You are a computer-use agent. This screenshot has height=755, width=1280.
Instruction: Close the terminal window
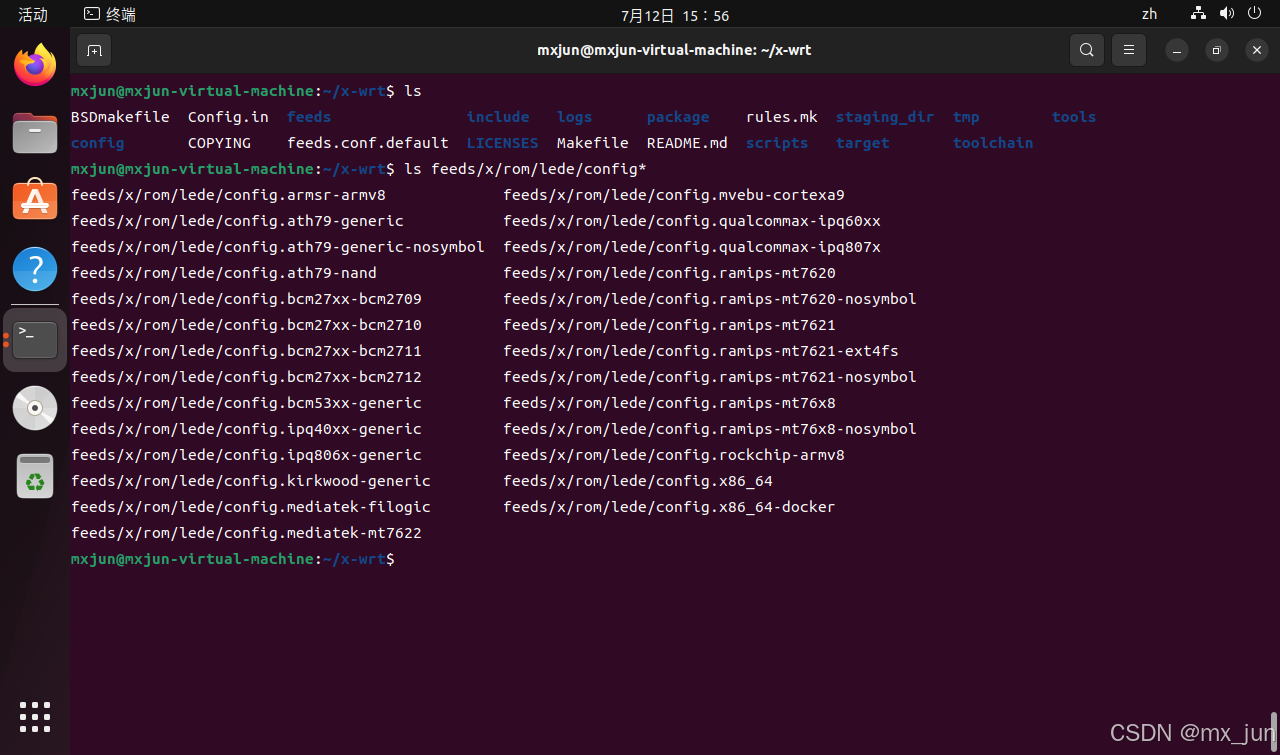[1257, 50]
